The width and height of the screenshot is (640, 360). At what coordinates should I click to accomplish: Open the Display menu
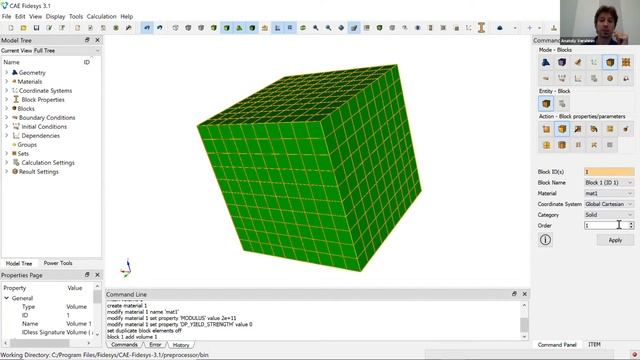(x=56, y=16)
